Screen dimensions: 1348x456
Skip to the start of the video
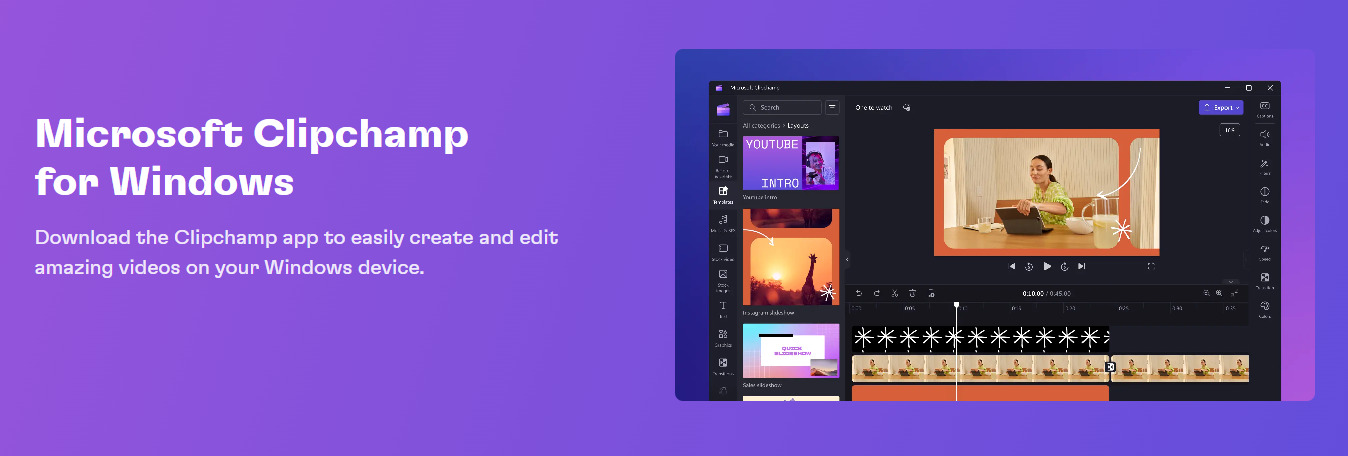1012,266
